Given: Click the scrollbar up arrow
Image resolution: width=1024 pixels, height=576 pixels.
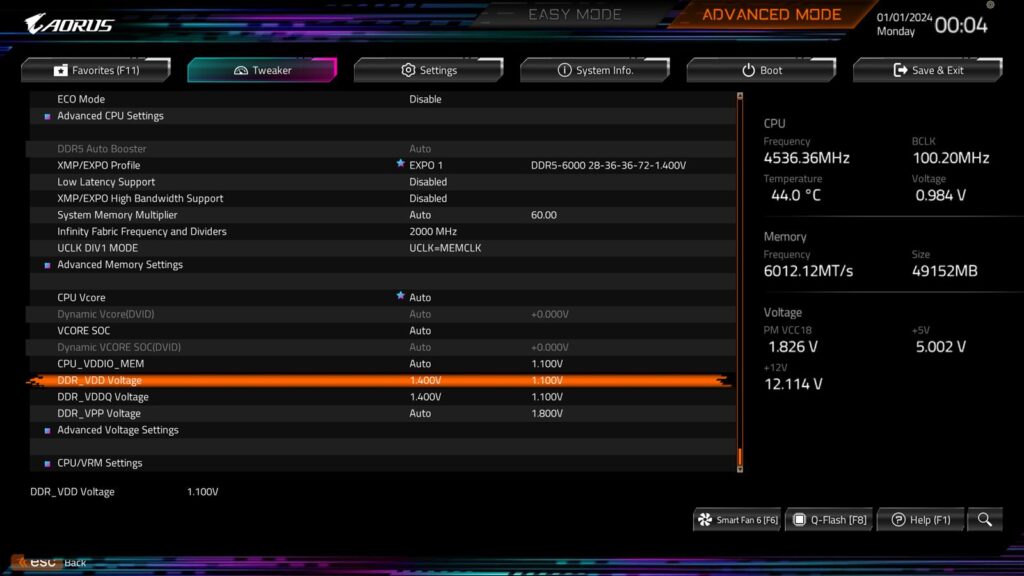Looking at the screenshot, I should point(740,96).
